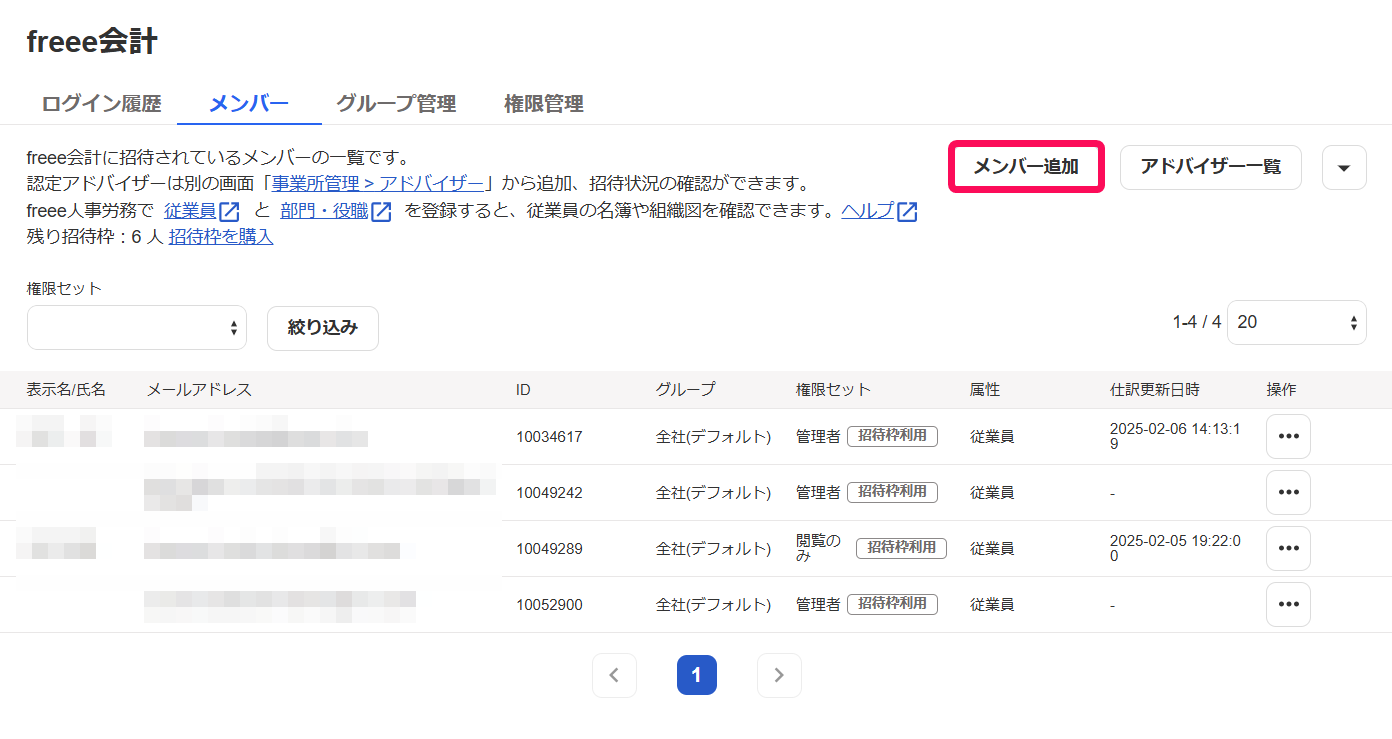Click timestamp 2025-02-05 19:22:00

coord(1175,549)
